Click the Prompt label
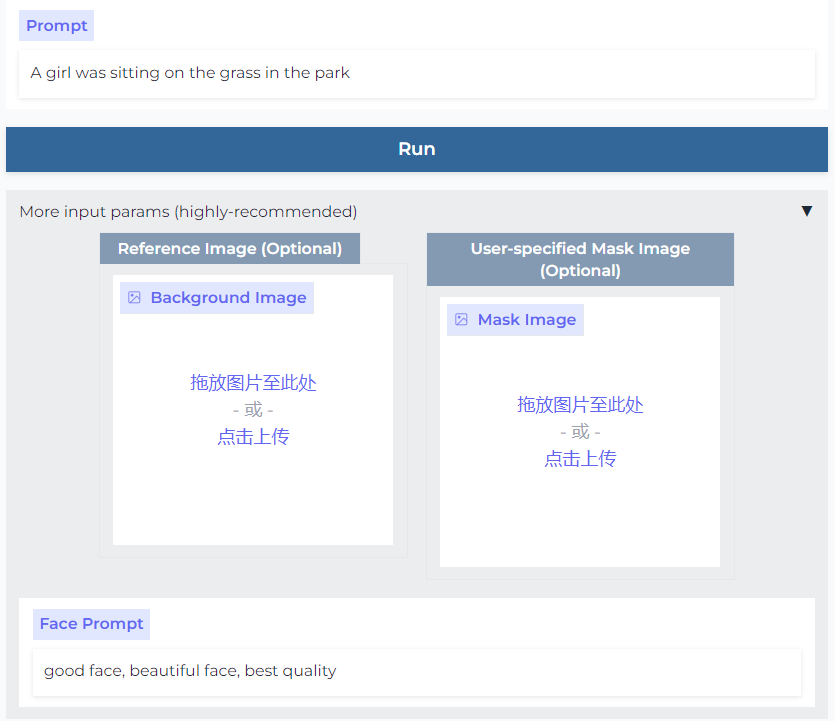 click(56, 26)
